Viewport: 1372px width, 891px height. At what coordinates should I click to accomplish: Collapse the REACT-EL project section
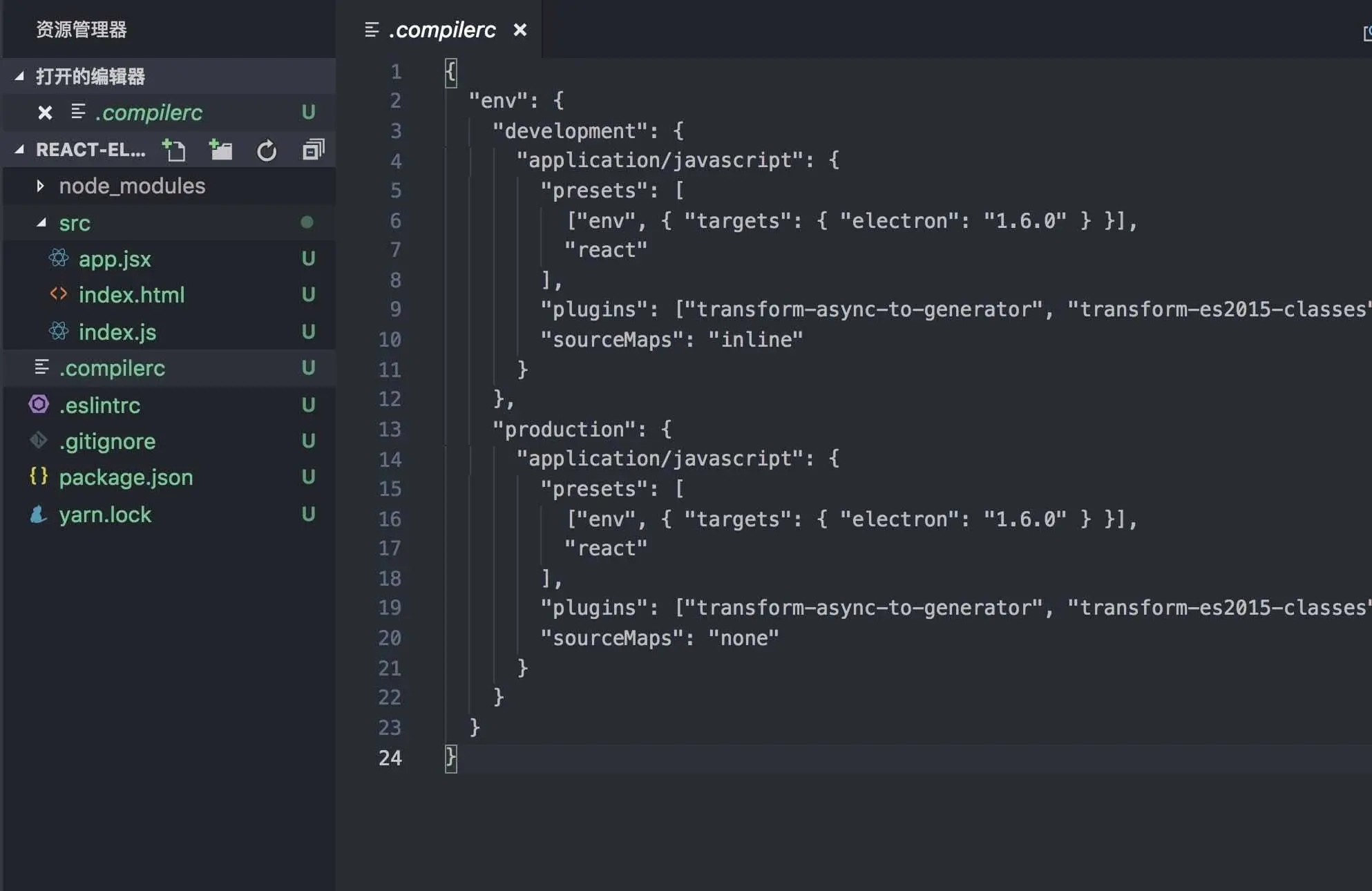19,149
